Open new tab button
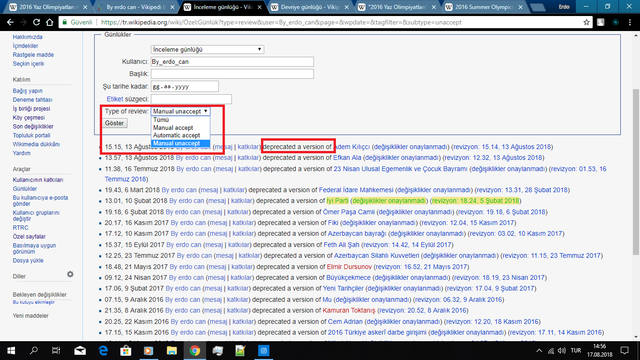 (538, 7)
